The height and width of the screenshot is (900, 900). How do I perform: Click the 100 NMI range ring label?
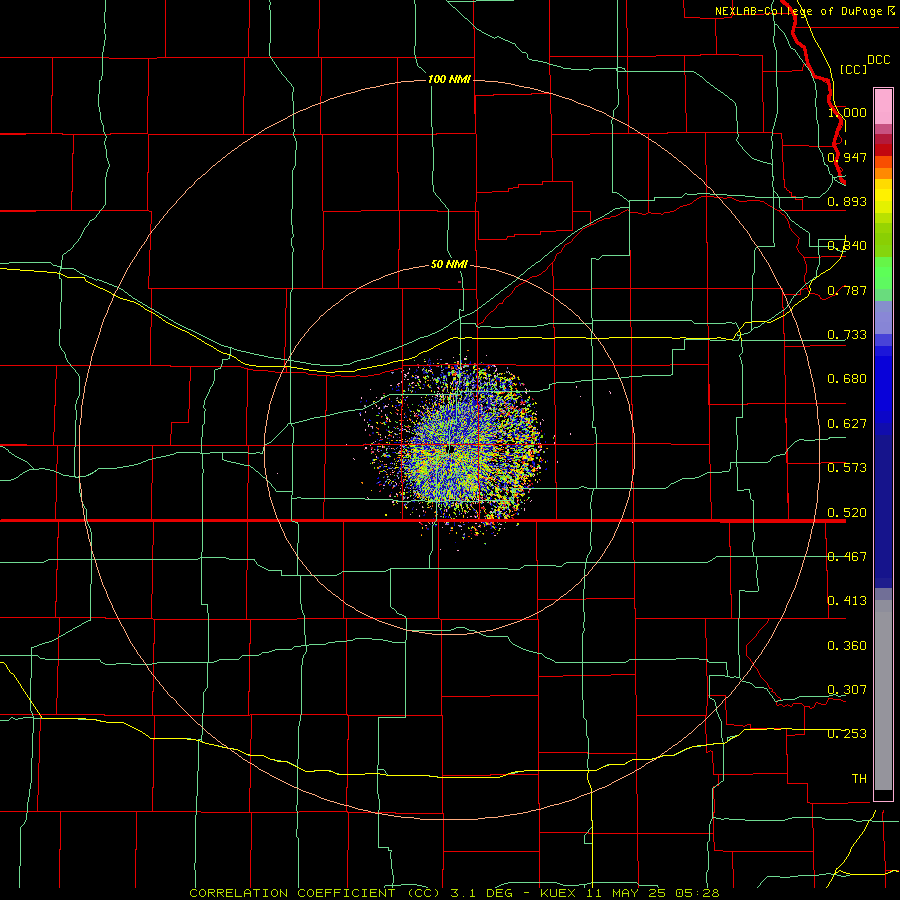pos(449,79)
